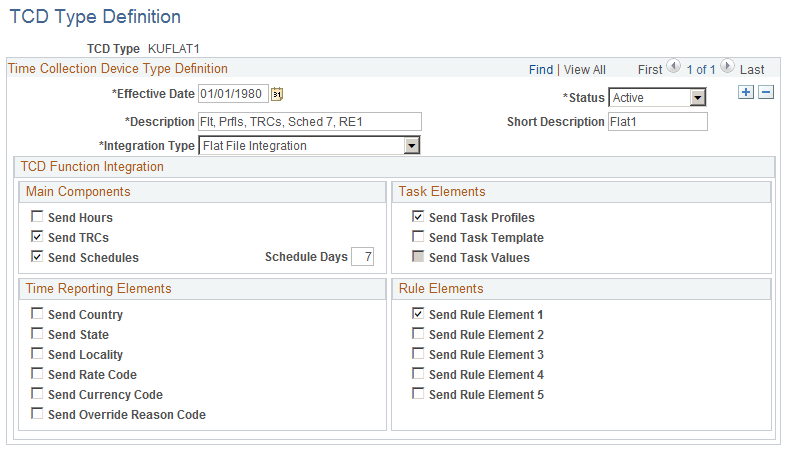
Task: Open the View All link
Action: (585, 70)
